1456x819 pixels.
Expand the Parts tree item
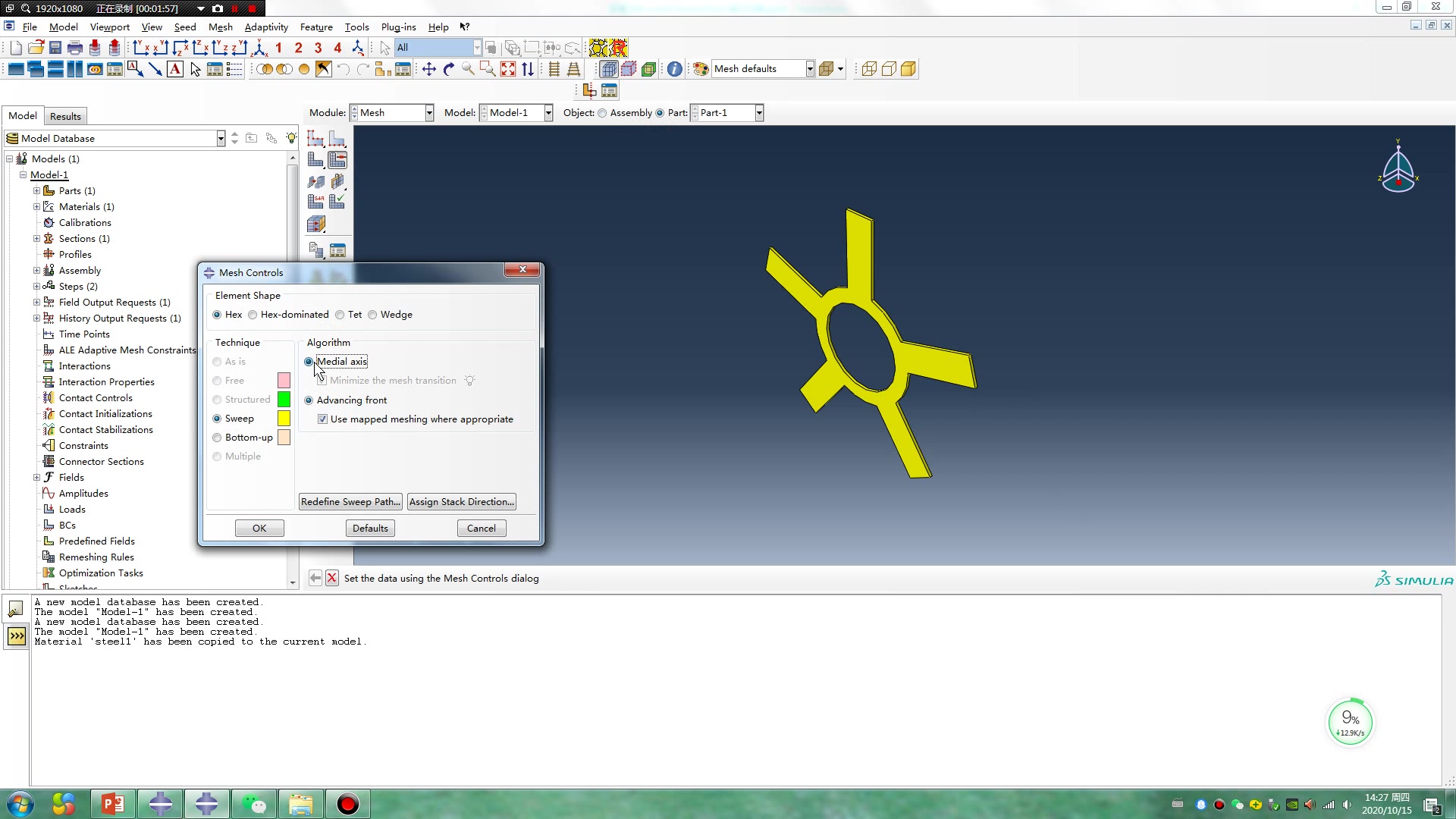point(37,190)
